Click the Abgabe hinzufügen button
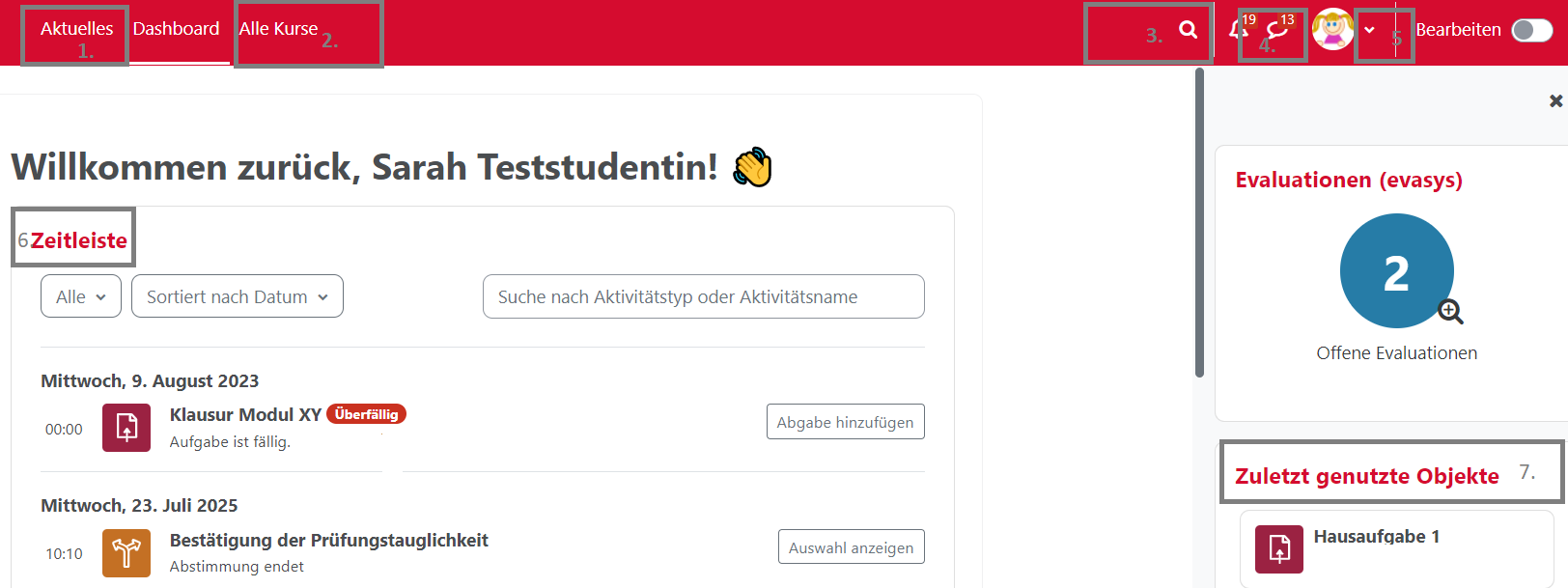The width and height of the screenshot is (1568, 588). point(845,422)
